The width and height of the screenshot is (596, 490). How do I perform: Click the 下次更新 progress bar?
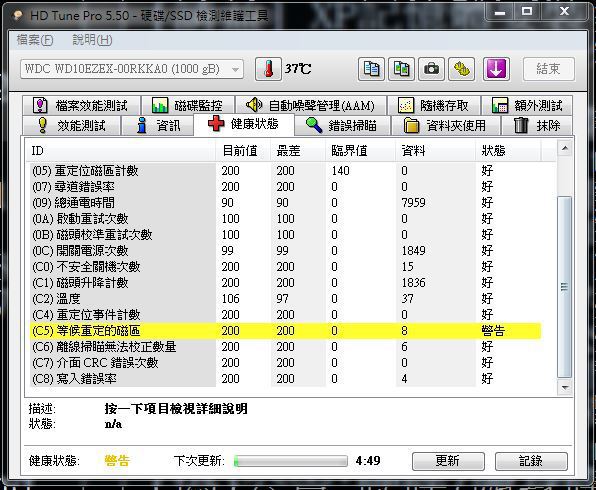pyautogui.click(x=291, y=461)
